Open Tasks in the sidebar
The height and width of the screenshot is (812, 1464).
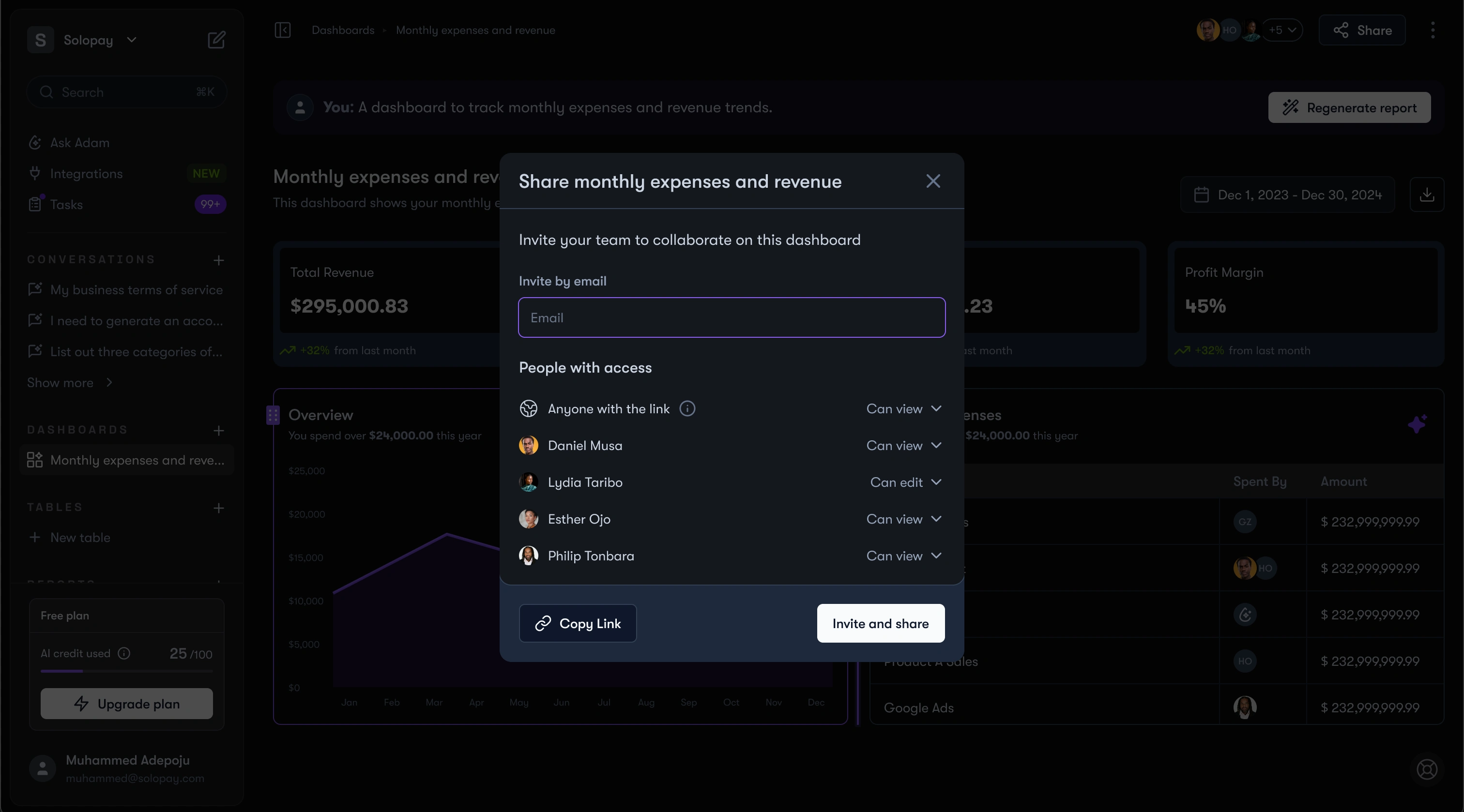pos(66,205)
